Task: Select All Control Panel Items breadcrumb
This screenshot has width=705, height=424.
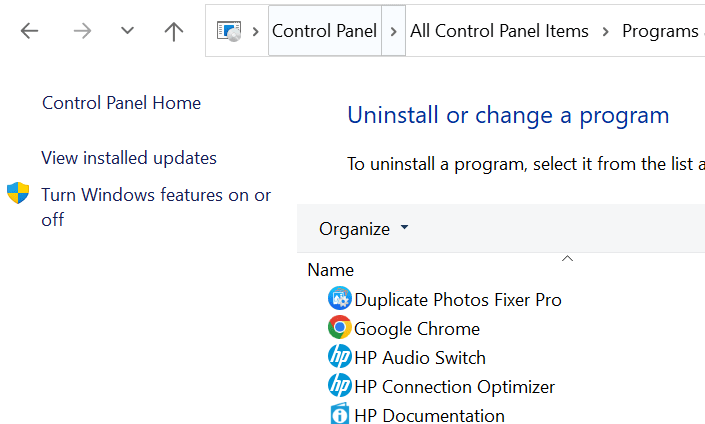Action: 499,32
